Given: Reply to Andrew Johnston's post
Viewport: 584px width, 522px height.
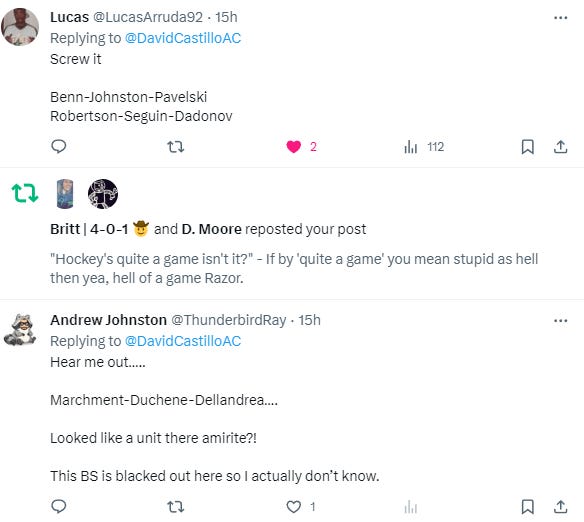Looking at the screenshot, I should 58,506.
